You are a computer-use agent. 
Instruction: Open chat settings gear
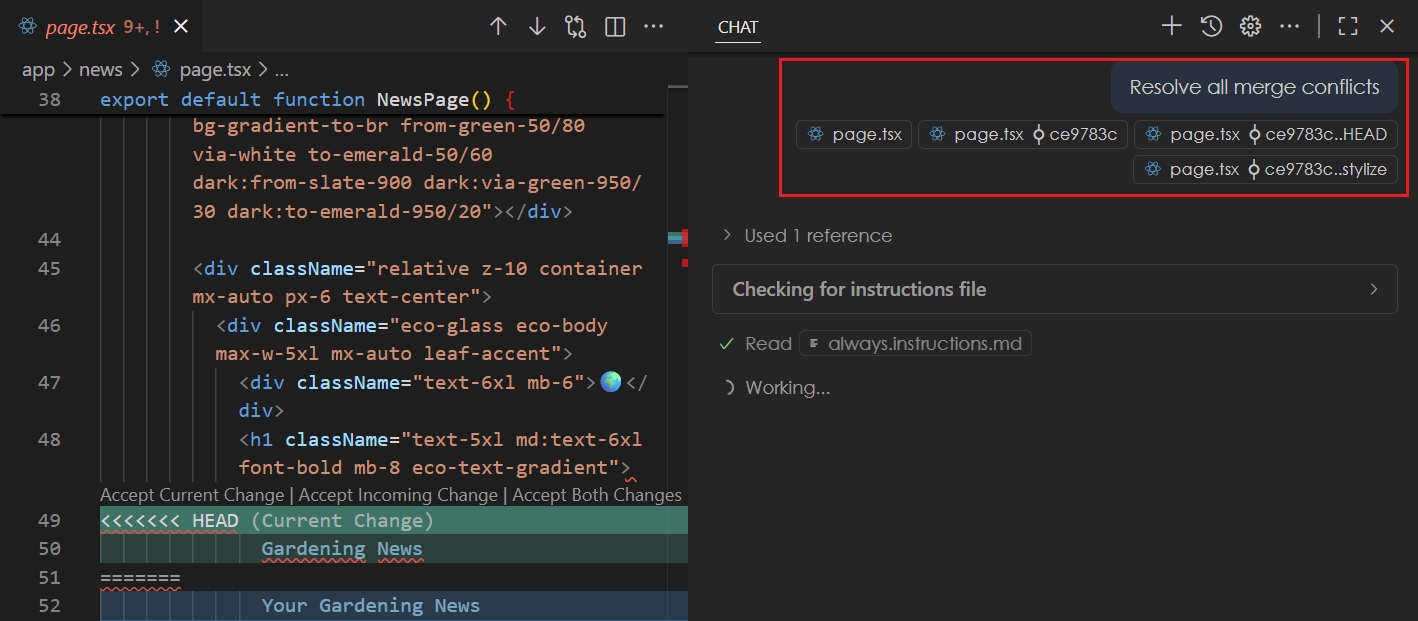pos(1250,27)
